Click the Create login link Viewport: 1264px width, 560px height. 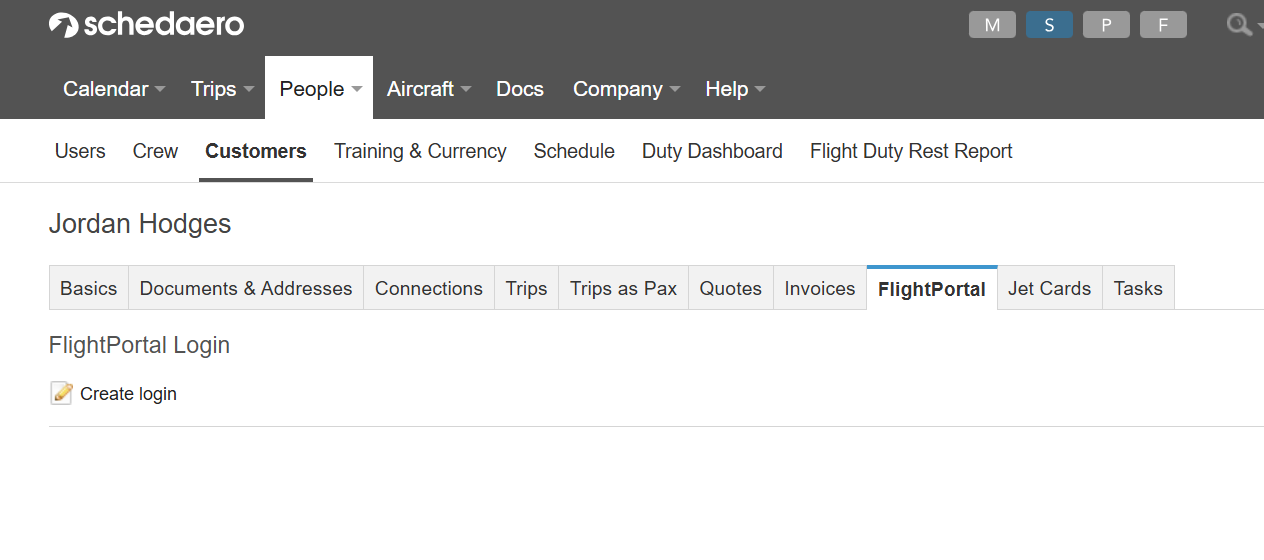coord(128,394)
